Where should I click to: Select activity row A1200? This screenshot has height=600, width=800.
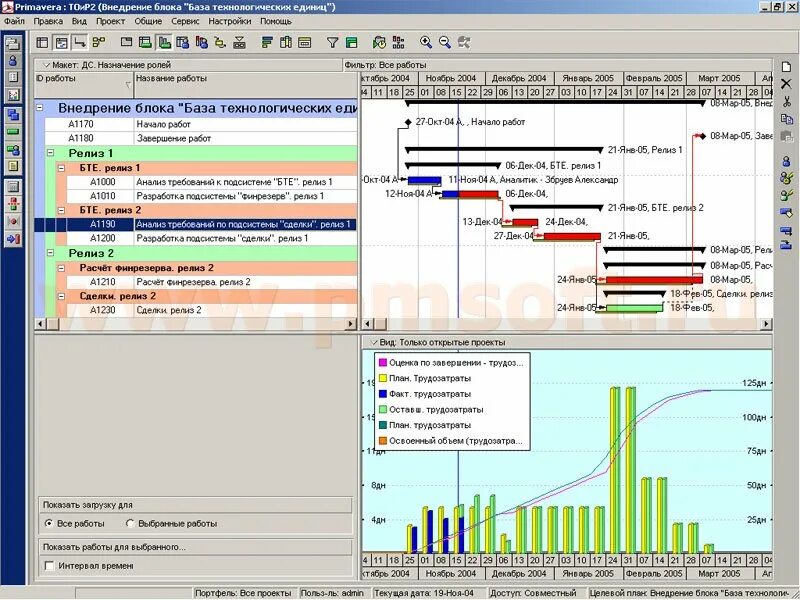tap(211, 238)
